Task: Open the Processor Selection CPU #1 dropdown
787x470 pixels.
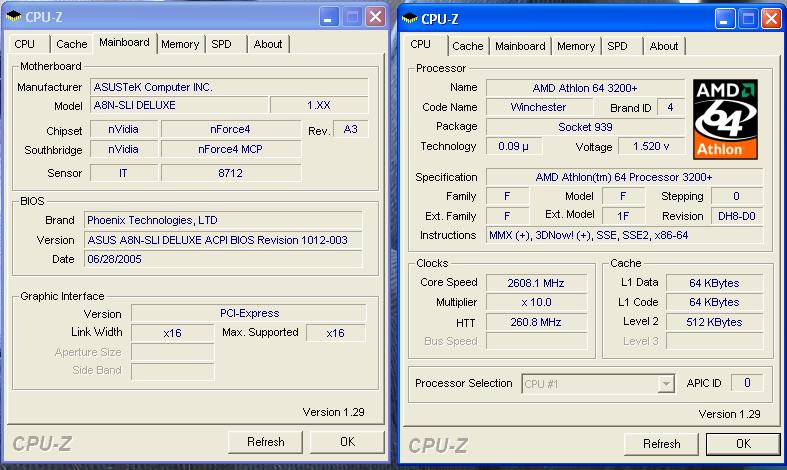Action: tap(598, 384)
